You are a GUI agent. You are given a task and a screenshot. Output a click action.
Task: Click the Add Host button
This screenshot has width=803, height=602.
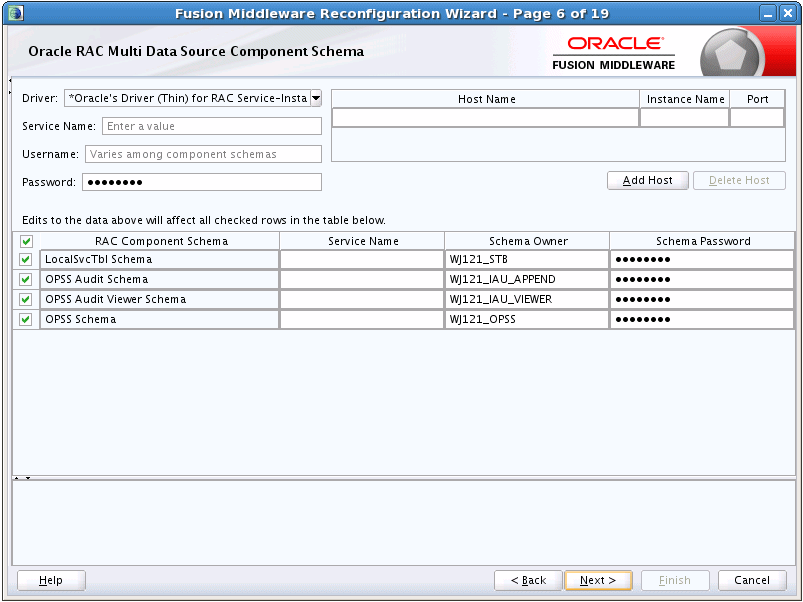(647, 180)
